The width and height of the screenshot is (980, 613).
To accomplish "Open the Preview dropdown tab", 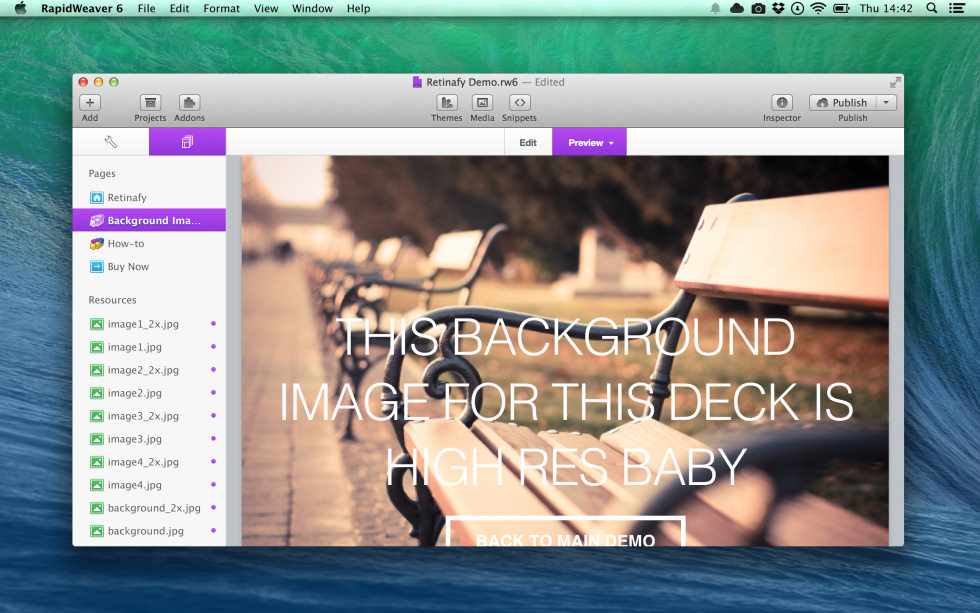I will click(x=589, y=142).
